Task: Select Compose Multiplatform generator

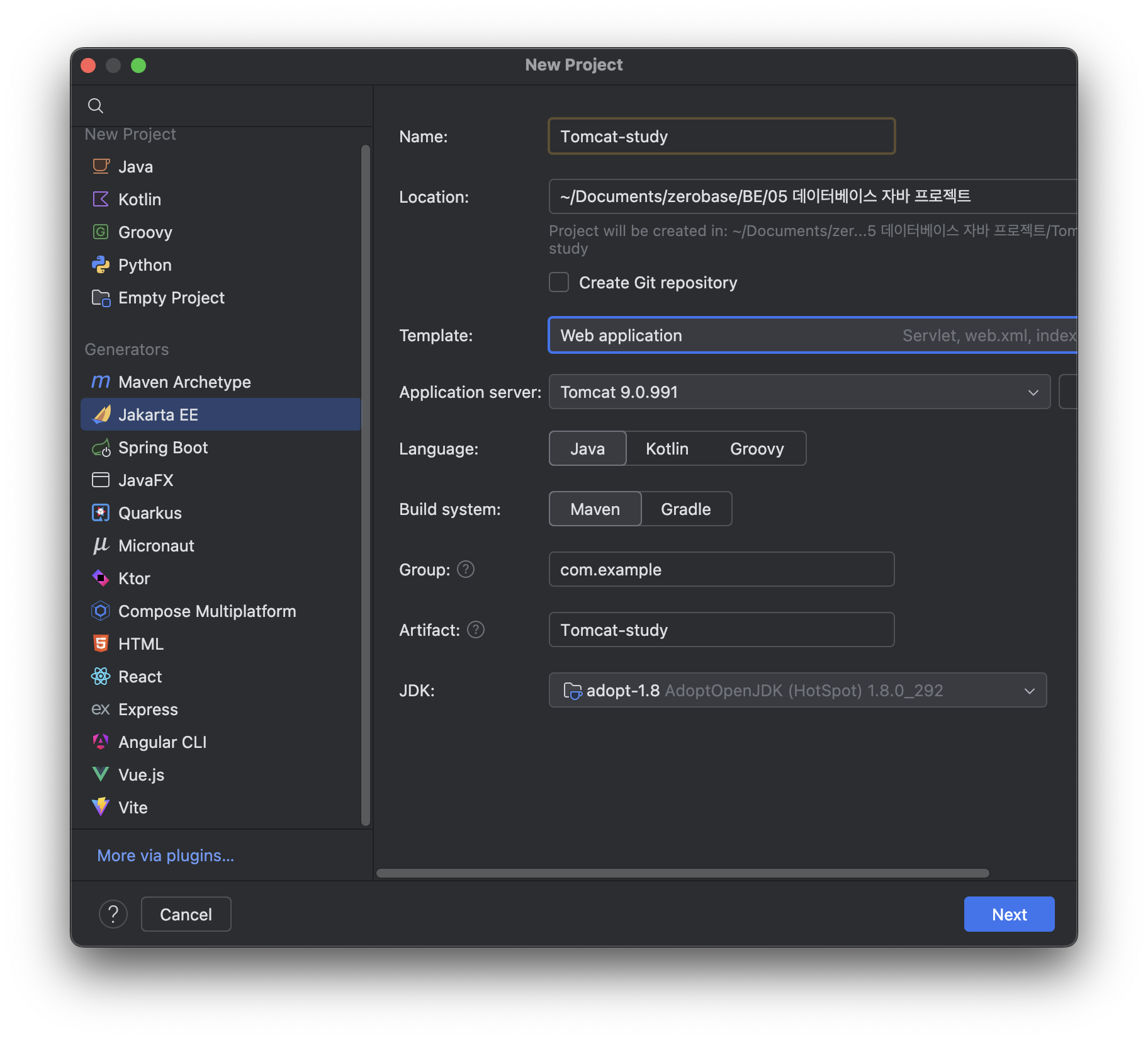Action: (x=221, y=611)
